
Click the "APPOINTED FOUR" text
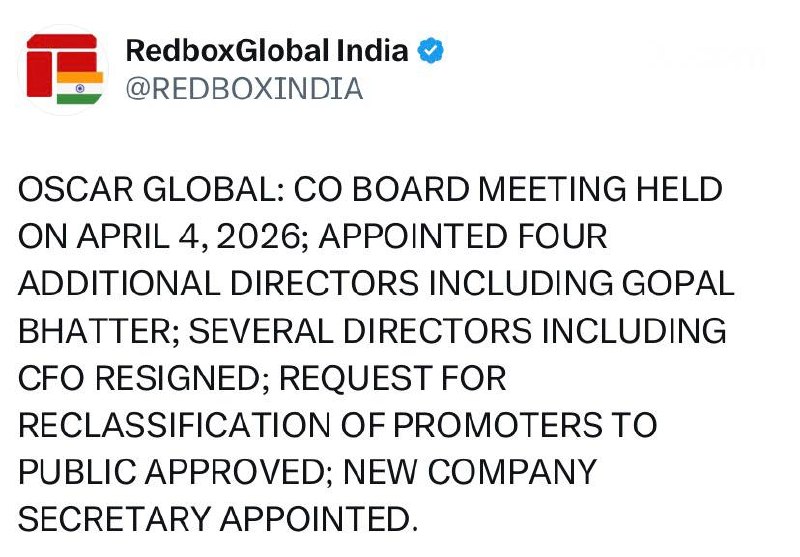464,237
